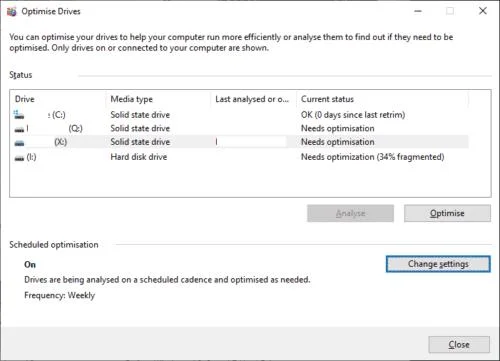Click 'Solid state drive' in the X: row
The image size is (500, 361).
pos(140,142)
